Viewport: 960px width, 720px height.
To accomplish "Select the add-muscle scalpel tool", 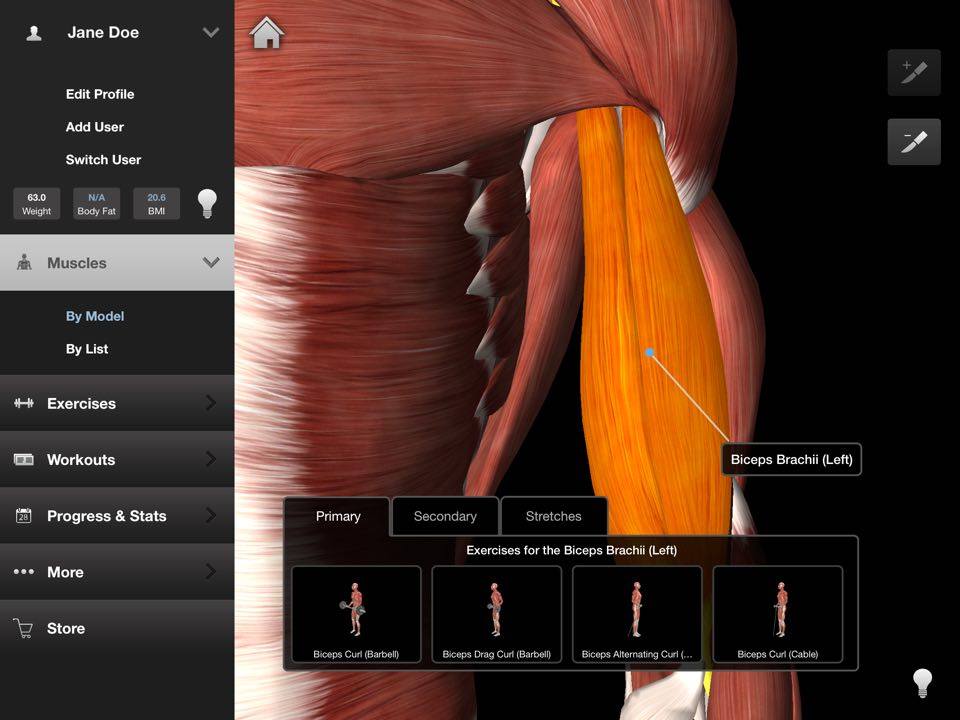I will tap(913, 72).
